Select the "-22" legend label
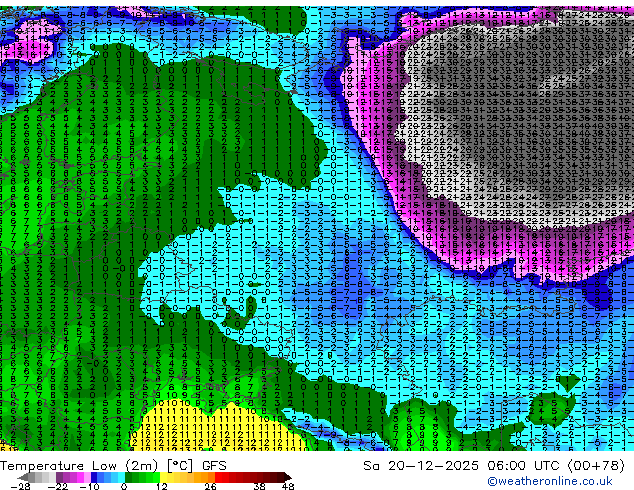 [58, 486]
